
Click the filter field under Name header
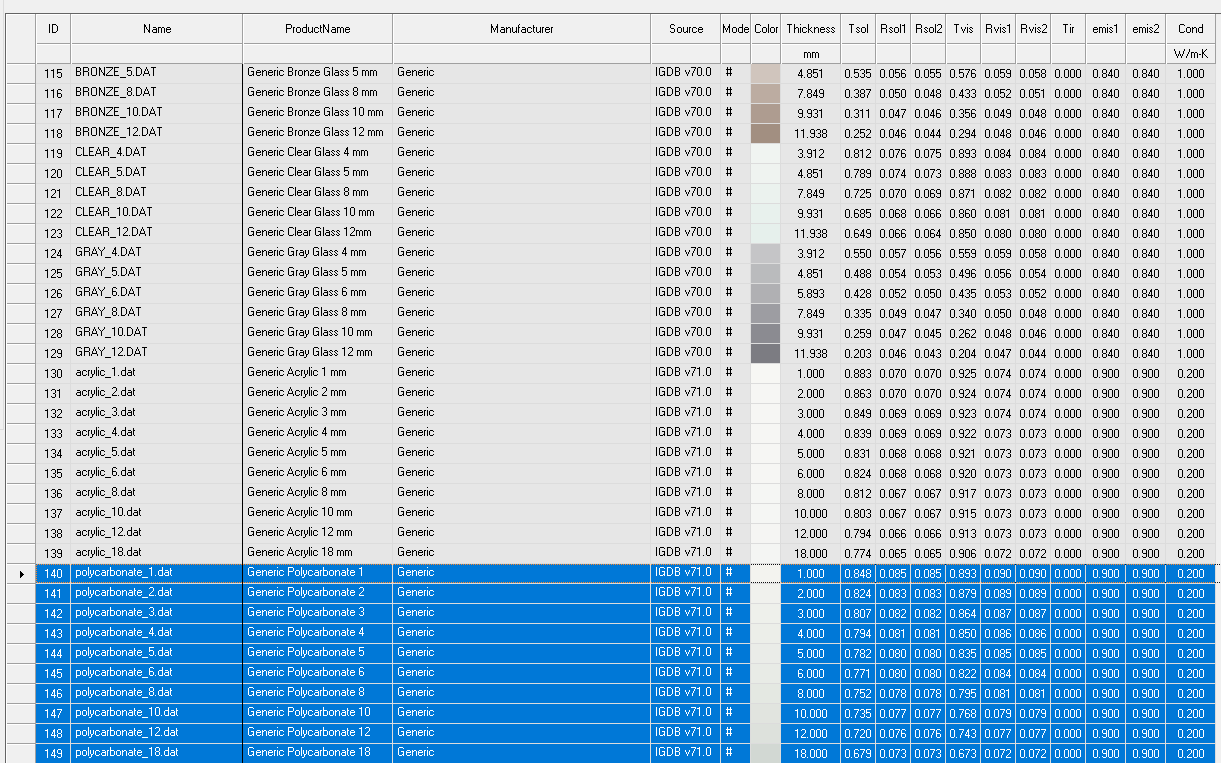(x=157, y=53)
